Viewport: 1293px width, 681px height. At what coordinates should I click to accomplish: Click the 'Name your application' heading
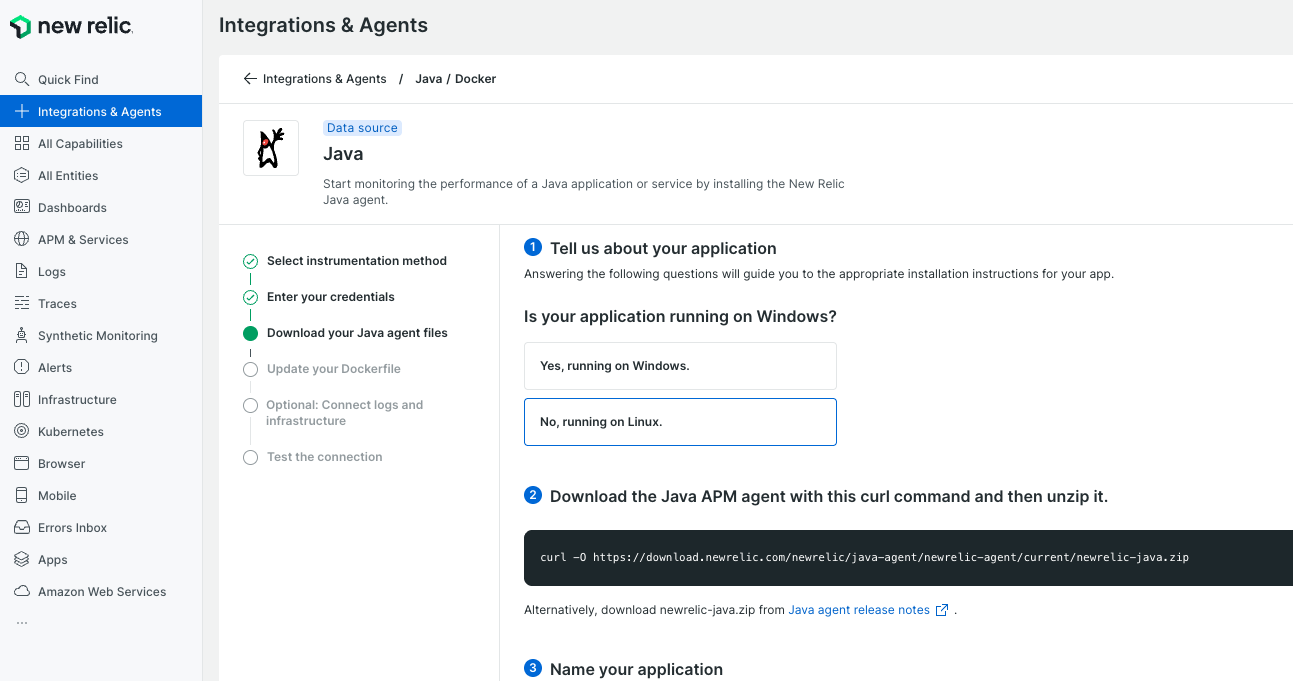(x=636, y=669)
